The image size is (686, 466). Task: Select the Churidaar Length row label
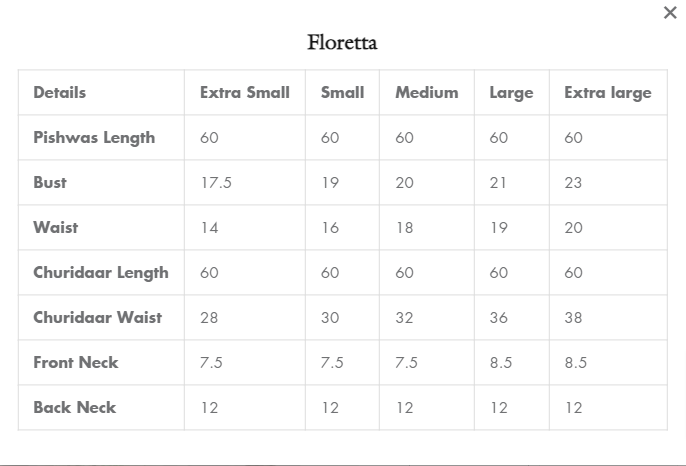pos(101,273)
